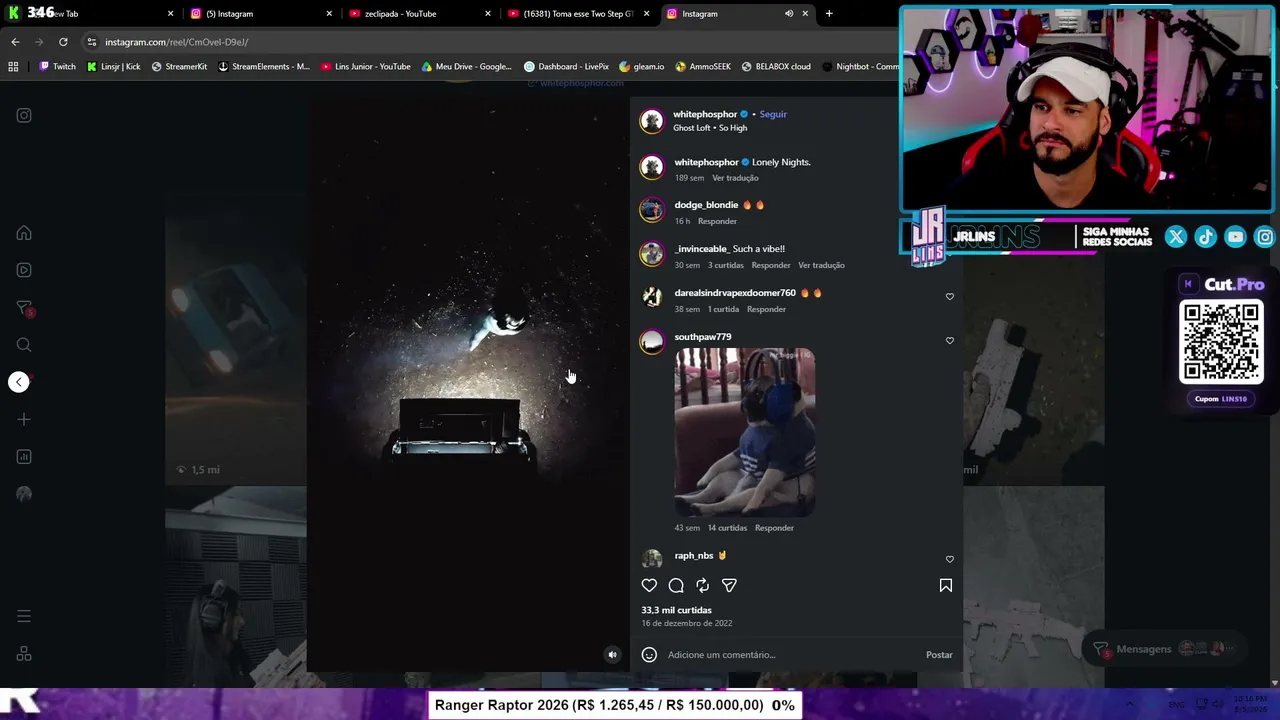This screenshot has width=1280, height=720.
Task: Create a new post with plus icon
Action: point(24,419)
